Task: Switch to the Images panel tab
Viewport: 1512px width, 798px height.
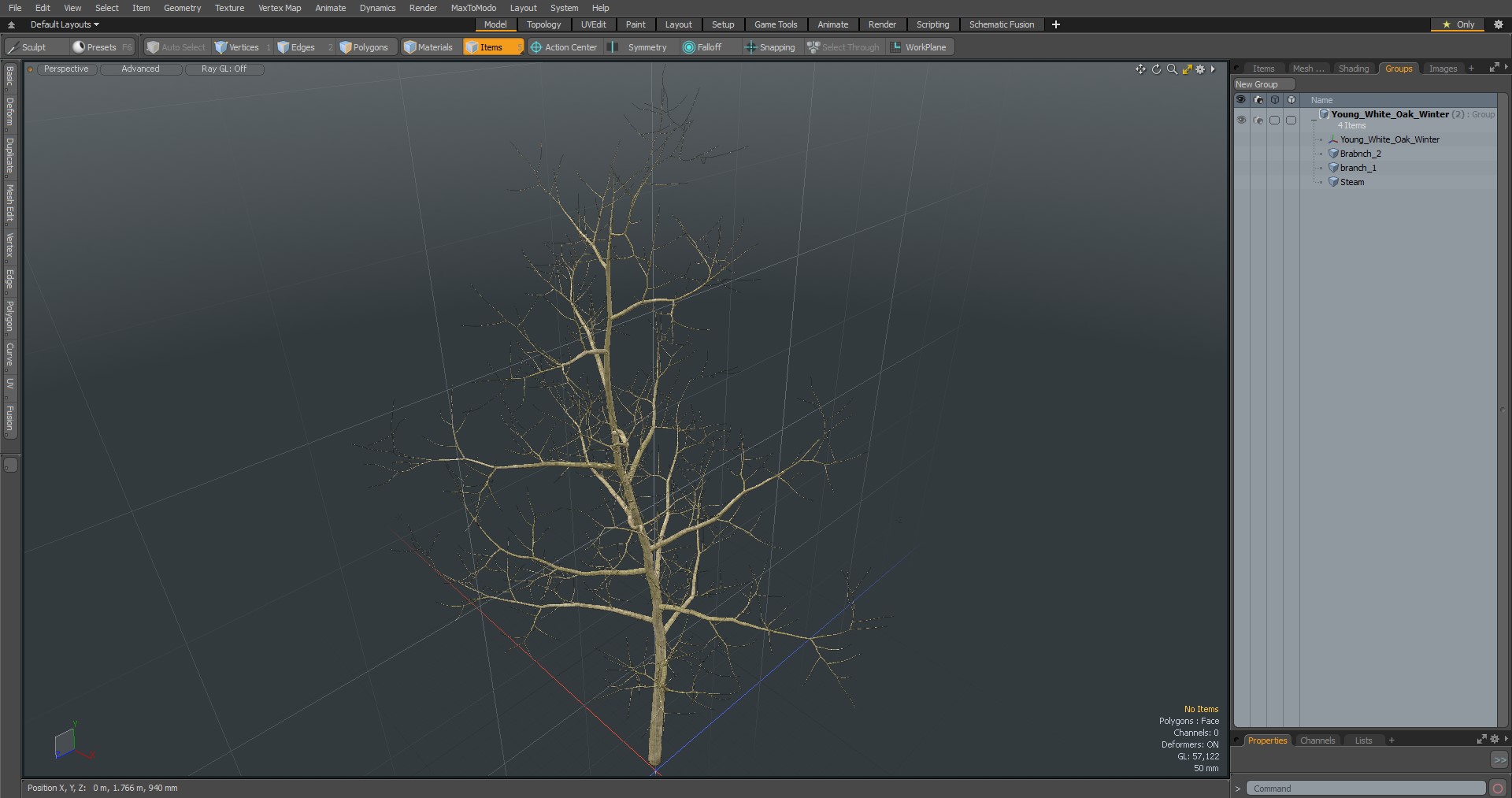Action: click(1443, 69)
